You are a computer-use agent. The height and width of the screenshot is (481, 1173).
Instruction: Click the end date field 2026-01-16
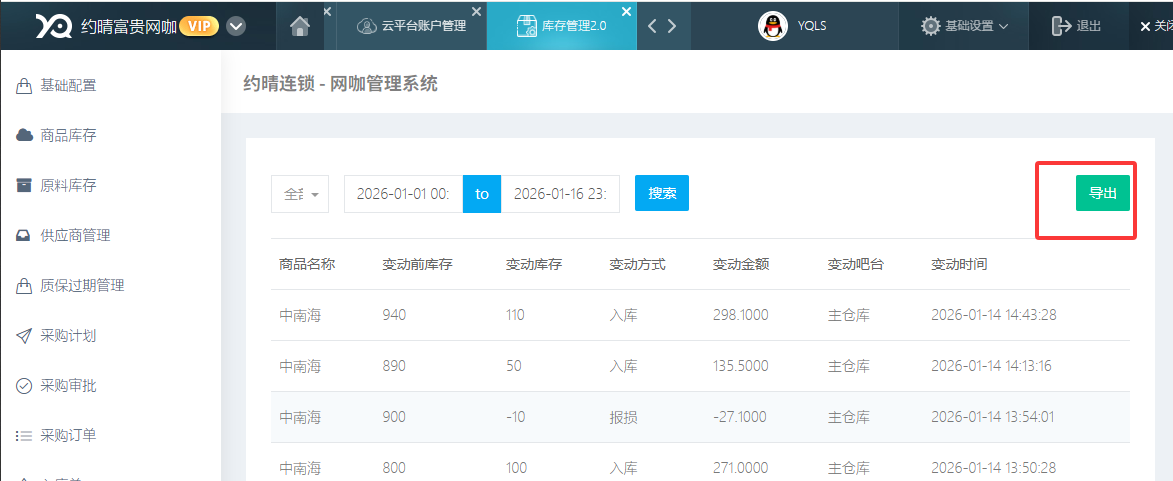point(560,194)
